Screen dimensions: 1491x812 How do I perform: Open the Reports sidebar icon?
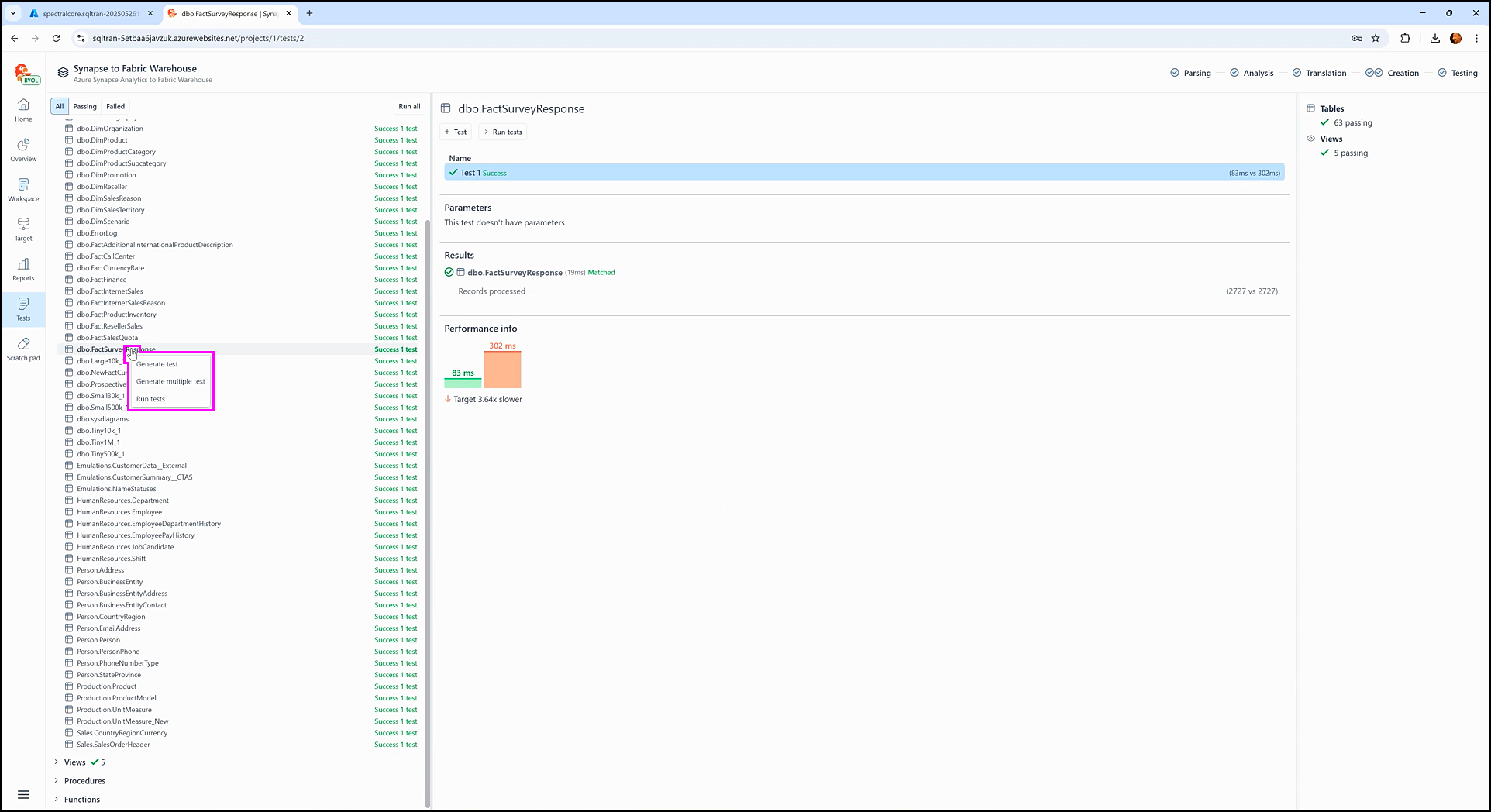(23, 269)
